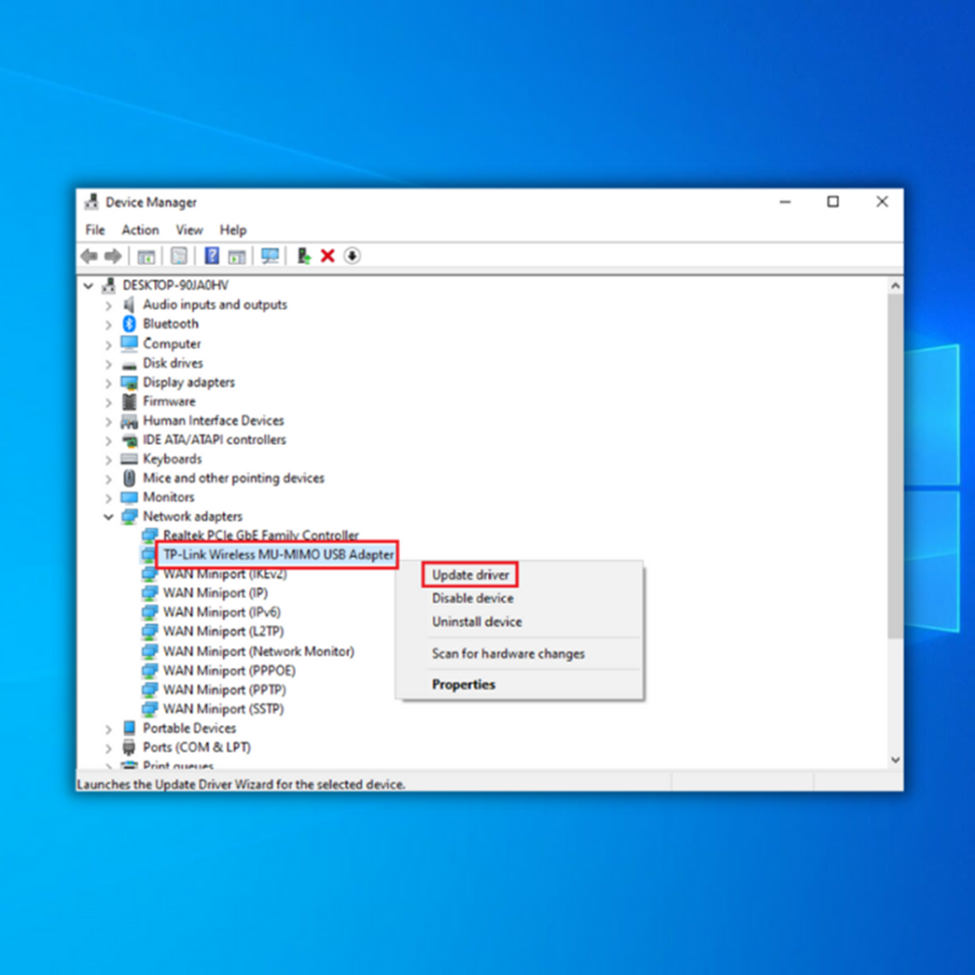Select WAN Miniport (SSTP)
This screenshot has height=975, width=975.
point(223,709)
